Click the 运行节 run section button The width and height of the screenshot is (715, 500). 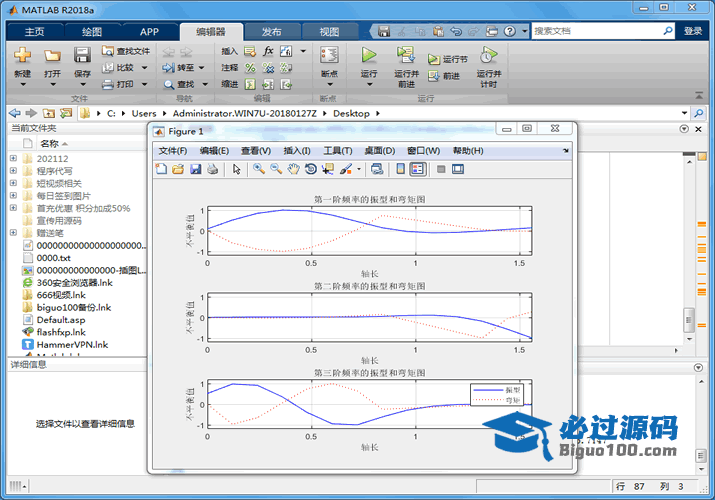pyautogui.click(x=448, y=59)
